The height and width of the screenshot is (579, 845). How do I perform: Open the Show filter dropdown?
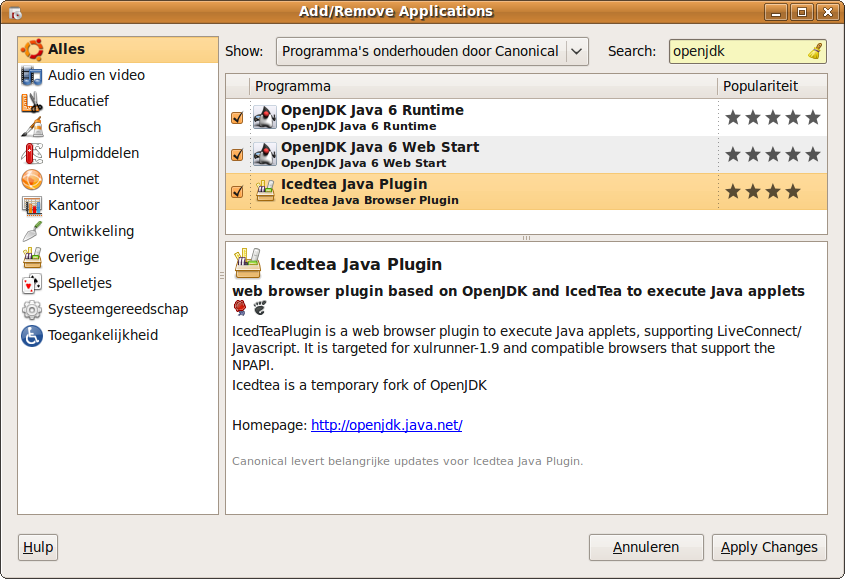432,51
